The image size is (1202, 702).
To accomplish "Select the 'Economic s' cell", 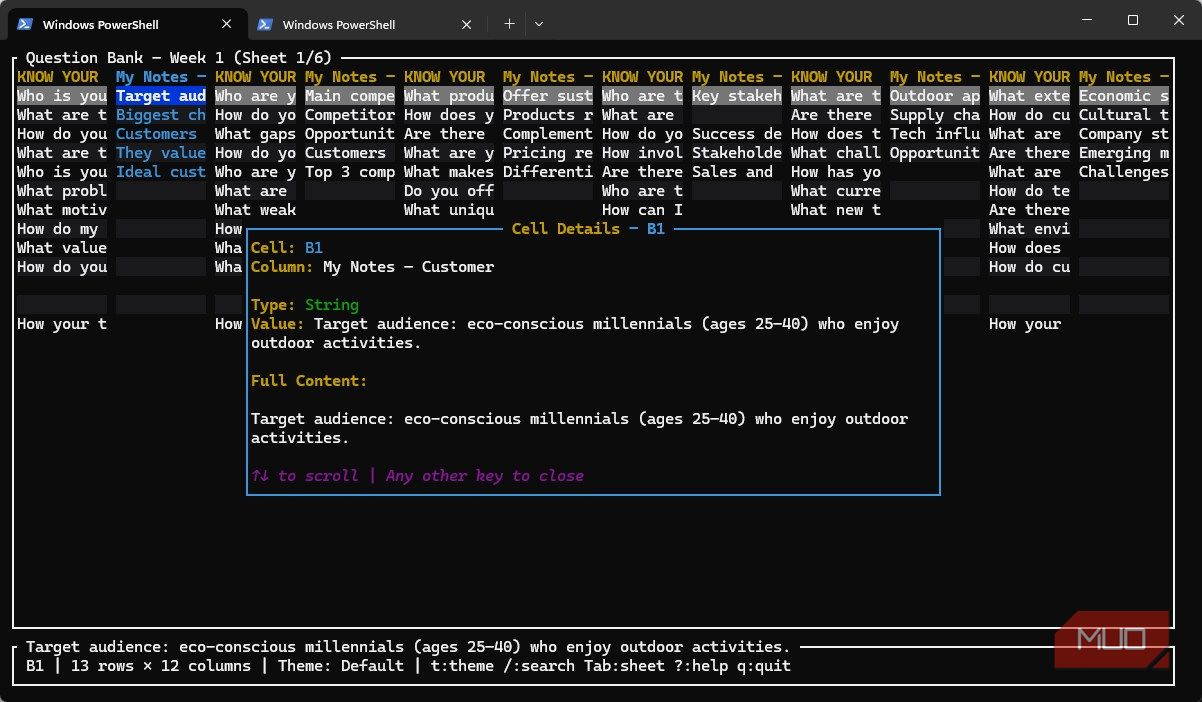I will 1124,96.
